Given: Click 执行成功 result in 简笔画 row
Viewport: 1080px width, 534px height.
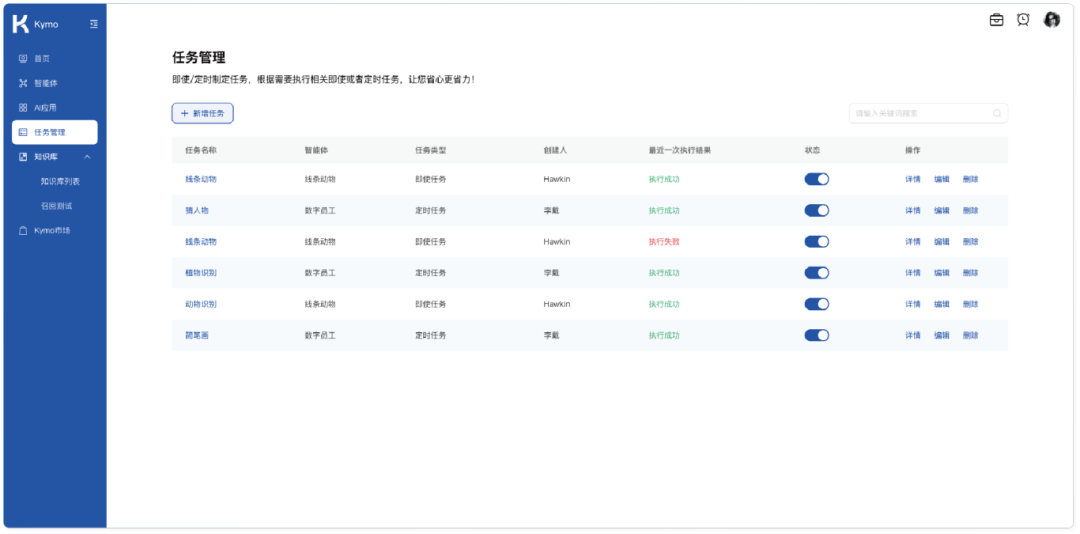Looking at the screenshot, I should [x=664, y=336].
